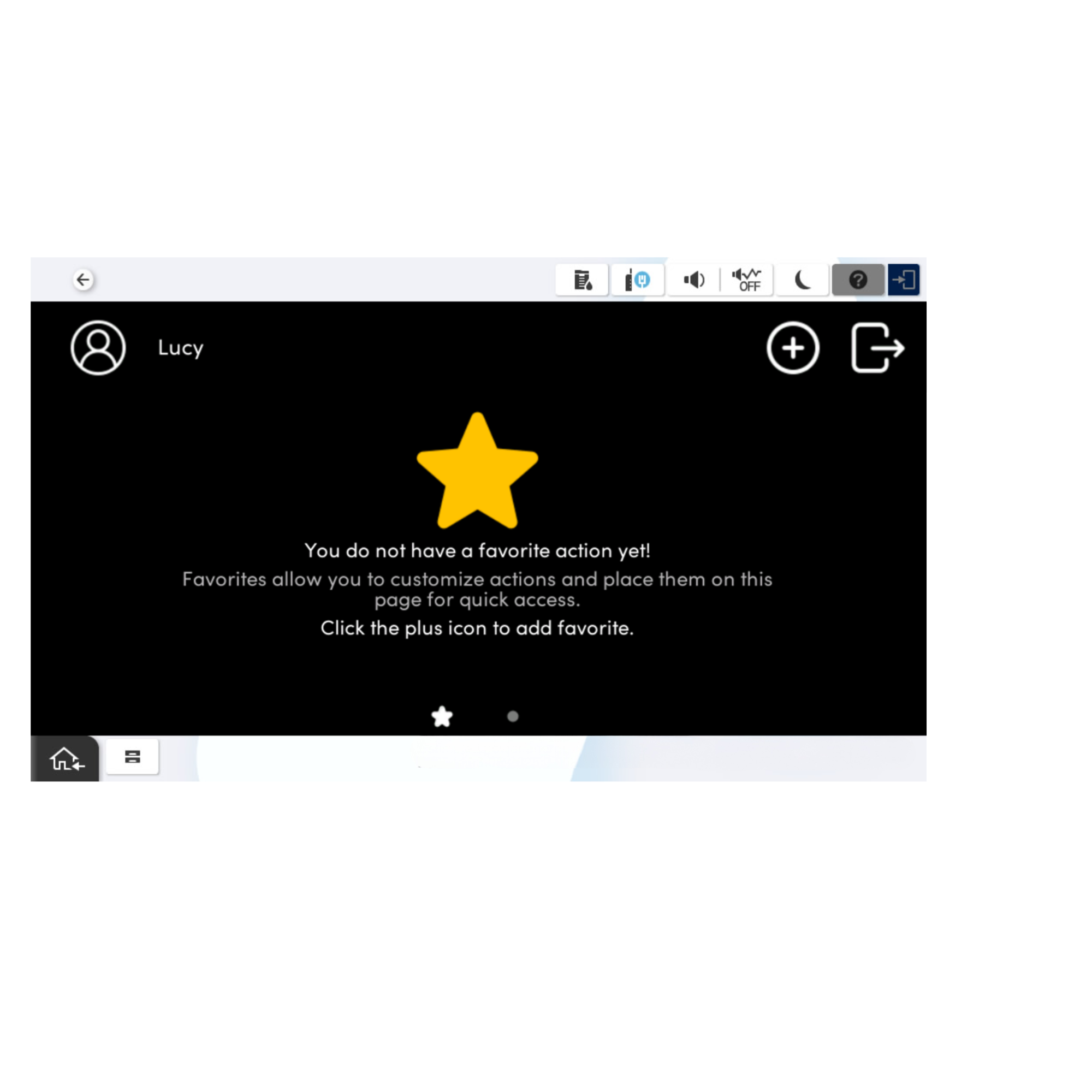
Task: Switch to the star favorites page indicator
Action: pyautogui.click(x=442, y=717)
